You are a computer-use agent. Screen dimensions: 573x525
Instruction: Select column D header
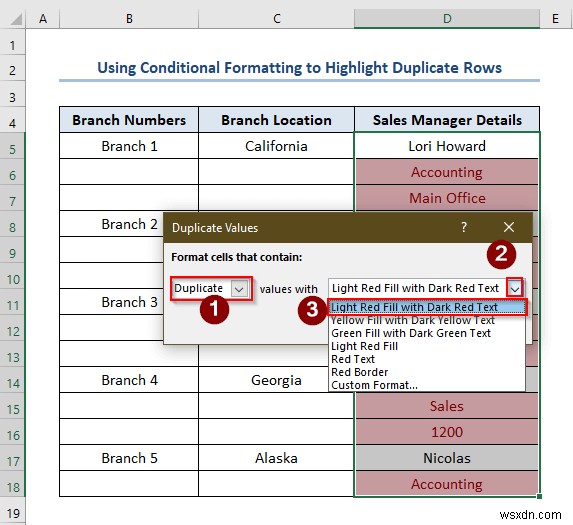(x=447, y=18)
